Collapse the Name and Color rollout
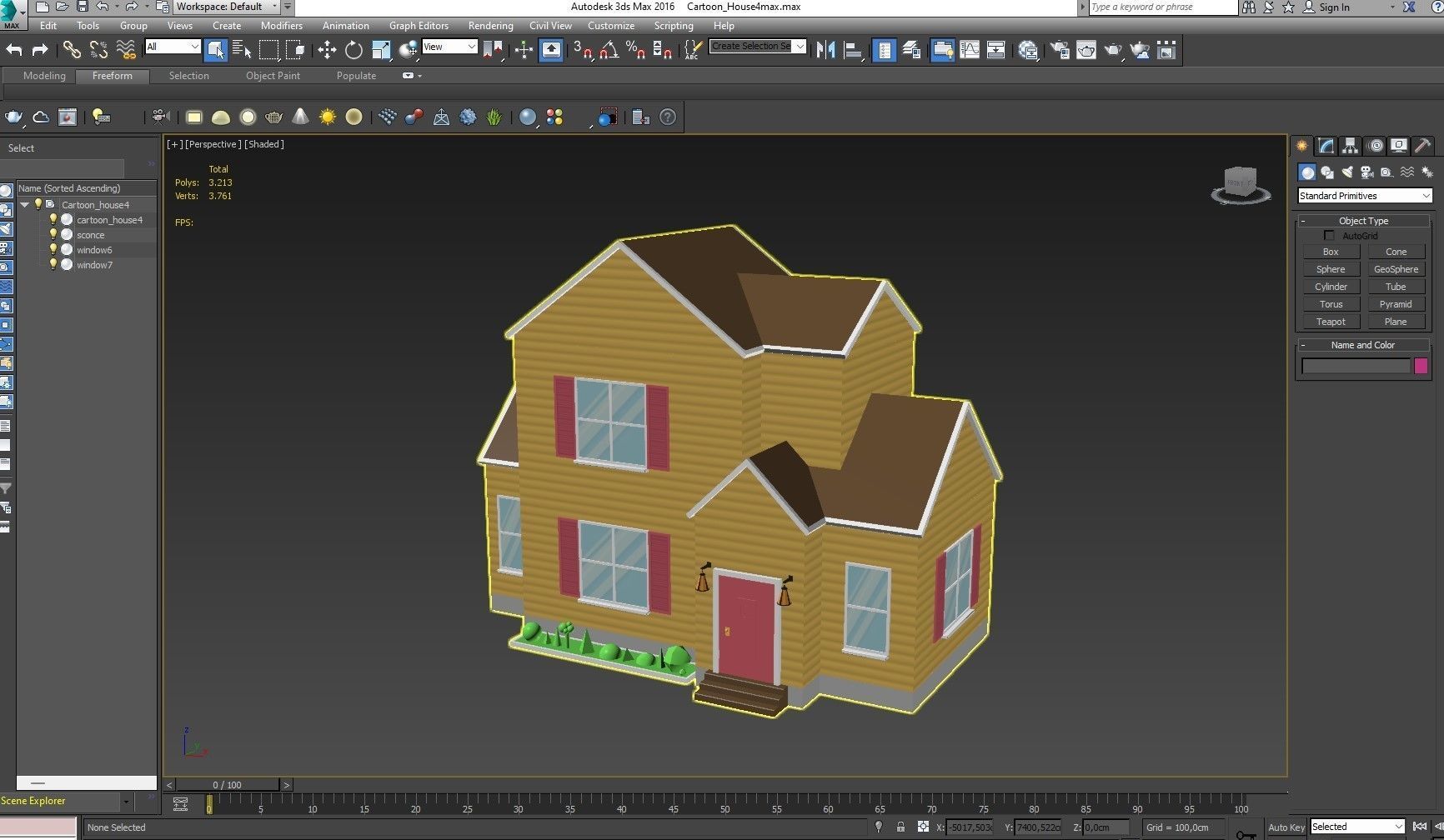Screen dimensions: 1444x840 point(1364,345)
